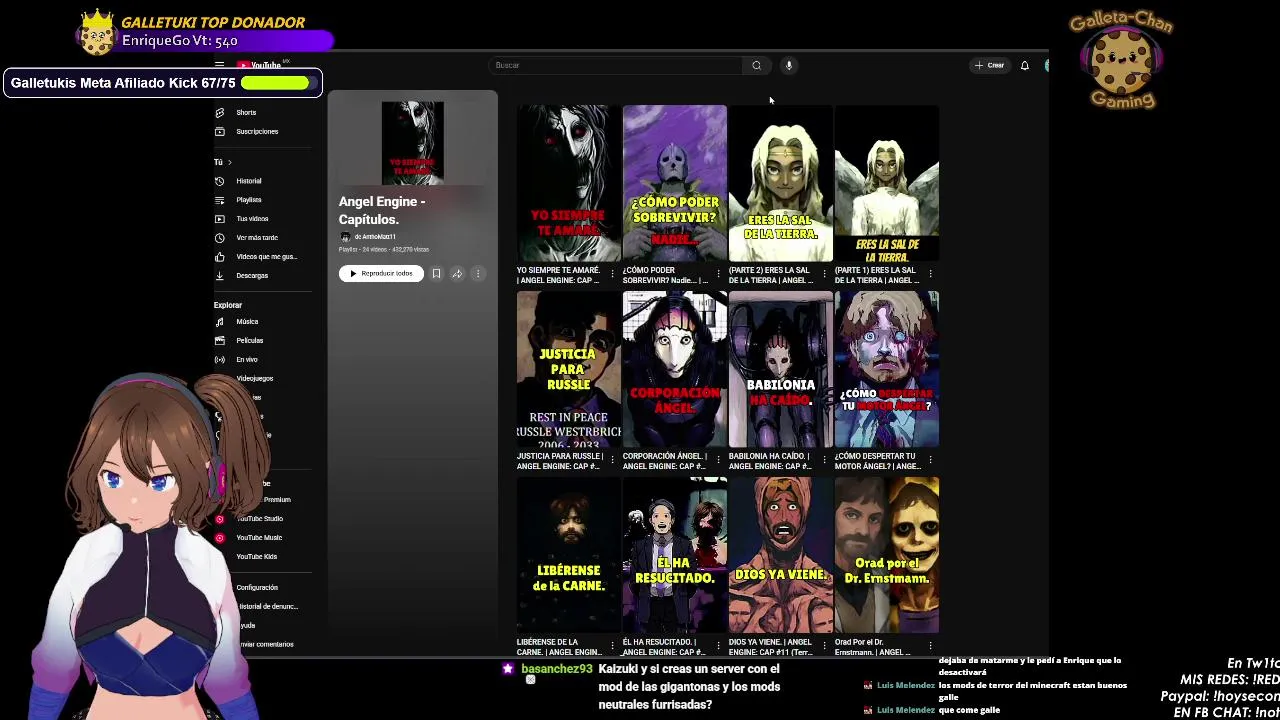1280x720 pixels.
Task: Click the search magnifier button
Action: 756,65
